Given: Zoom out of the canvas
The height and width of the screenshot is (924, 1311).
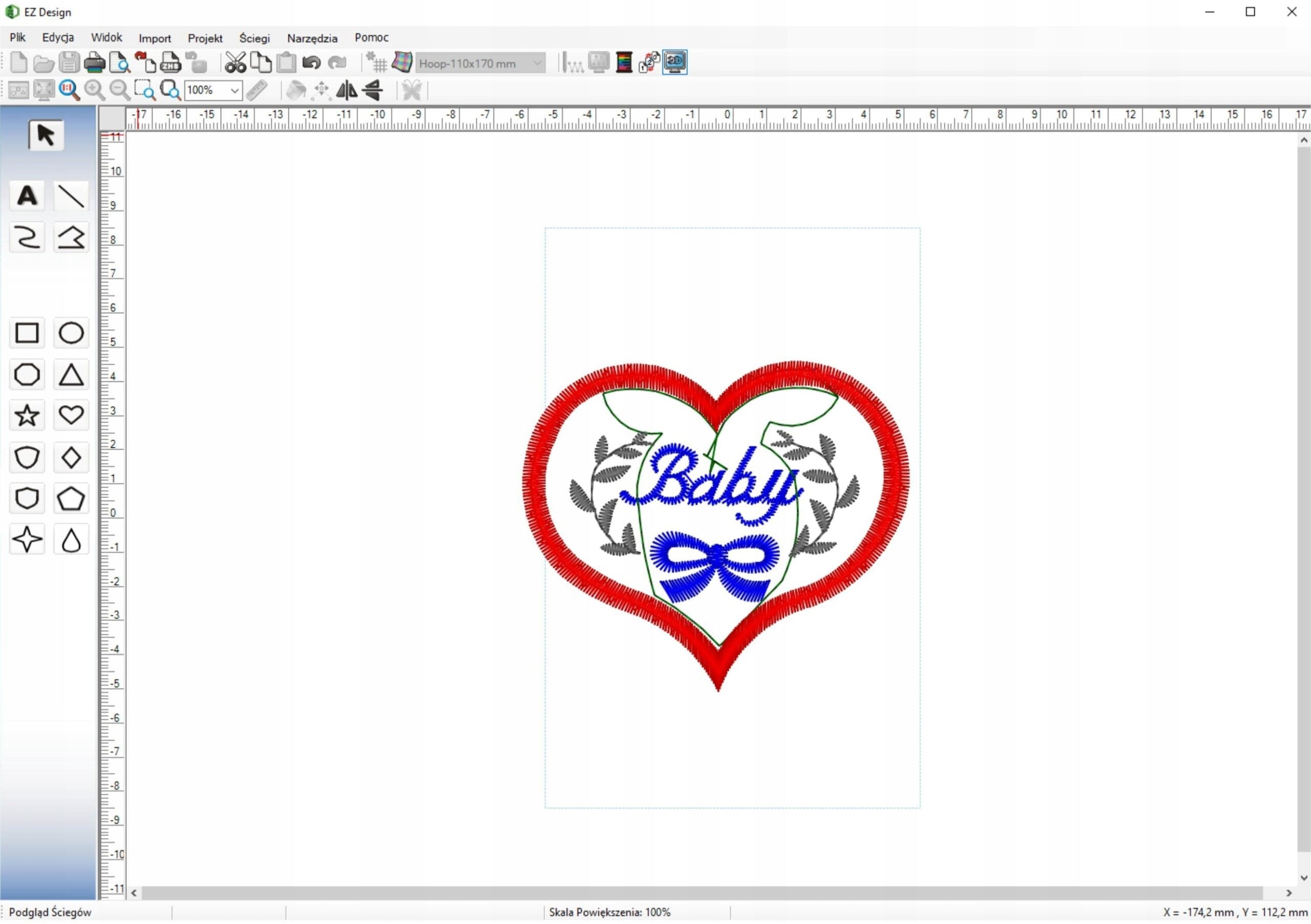Looking at the screenshot, I should tap(120, 90).
